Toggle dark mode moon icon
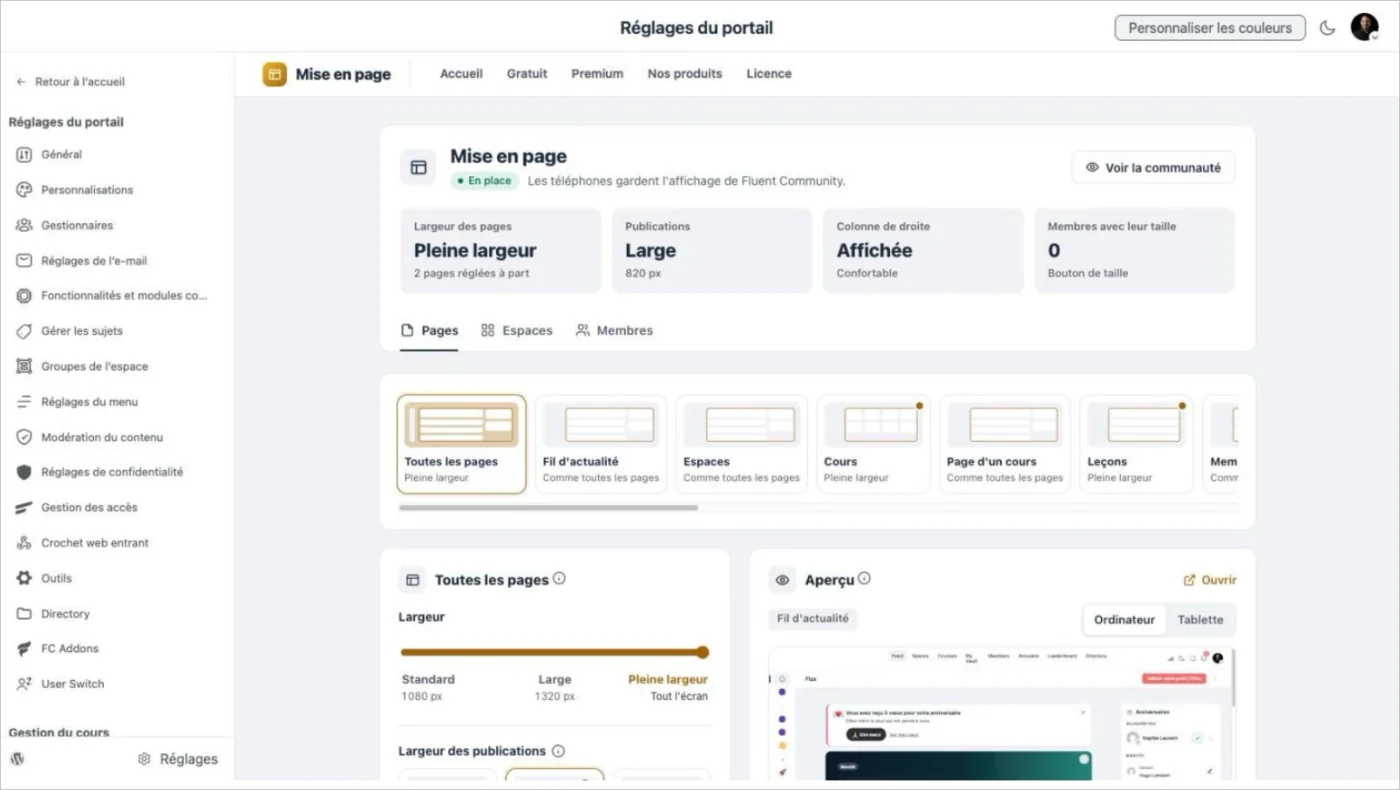 1327,28
